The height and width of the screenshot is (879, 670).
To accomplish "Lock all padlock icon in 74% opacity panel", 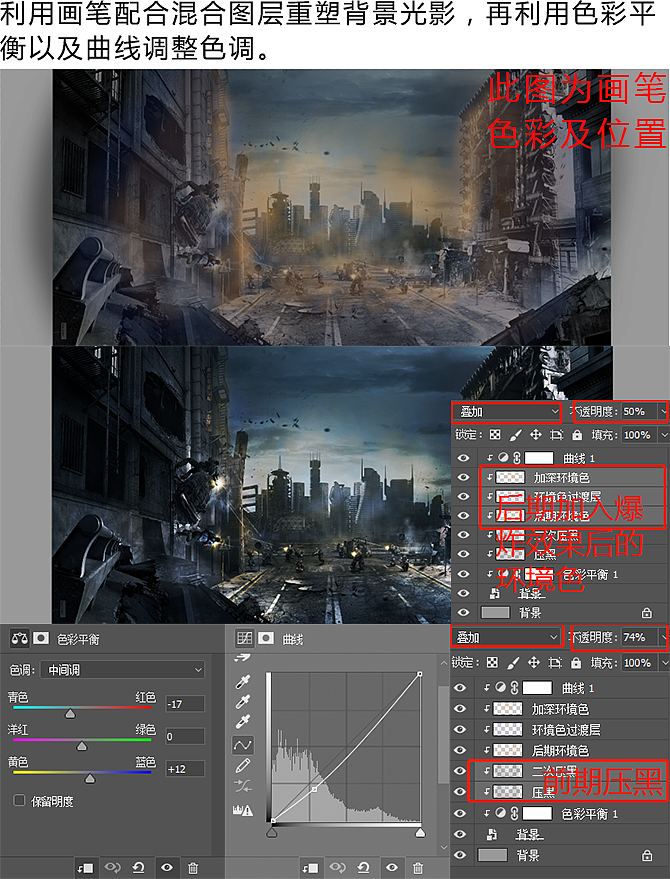I will click(575, 663).
